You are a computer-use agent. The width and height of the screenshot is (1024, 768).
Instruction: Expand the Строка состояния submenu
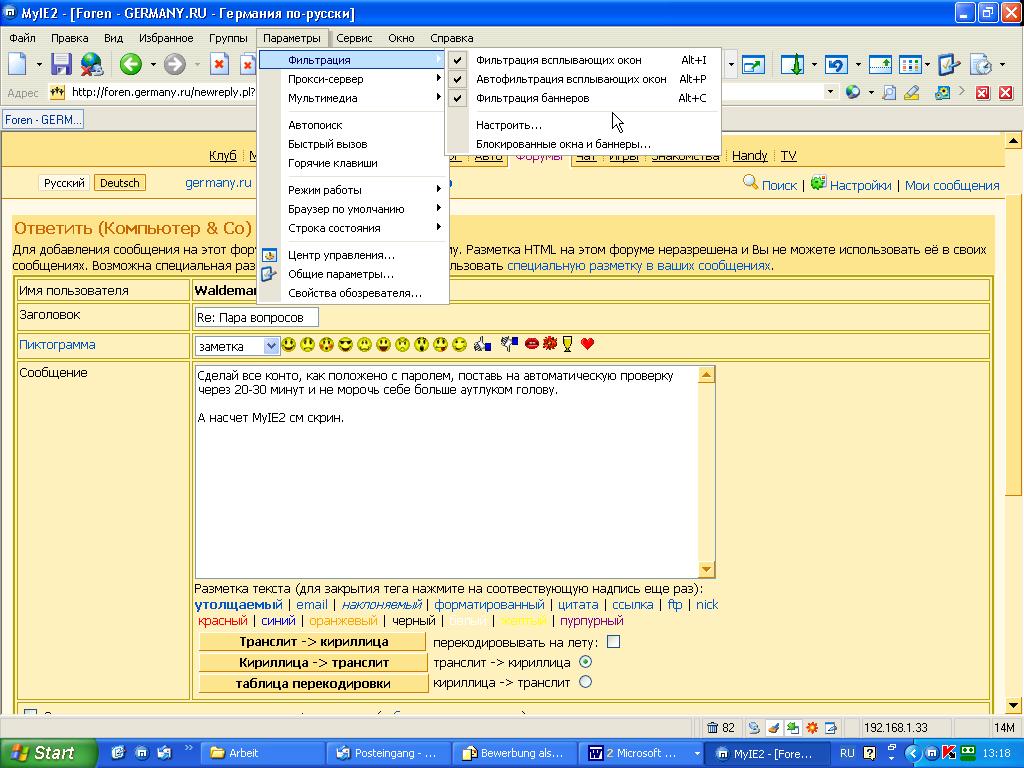(353, 228)
